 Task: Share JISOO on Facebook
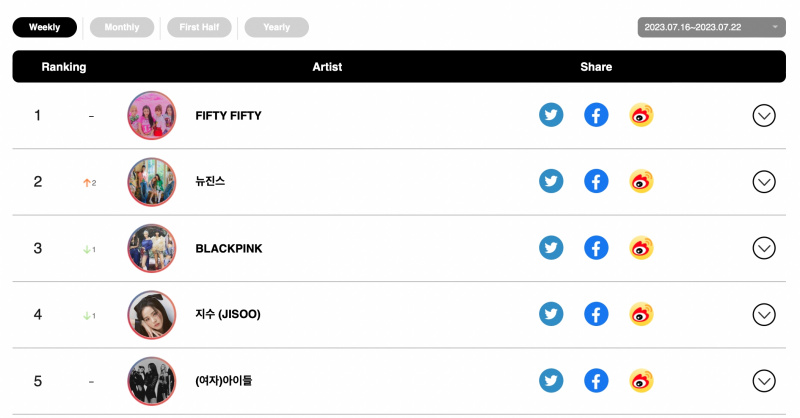(596, 314)
